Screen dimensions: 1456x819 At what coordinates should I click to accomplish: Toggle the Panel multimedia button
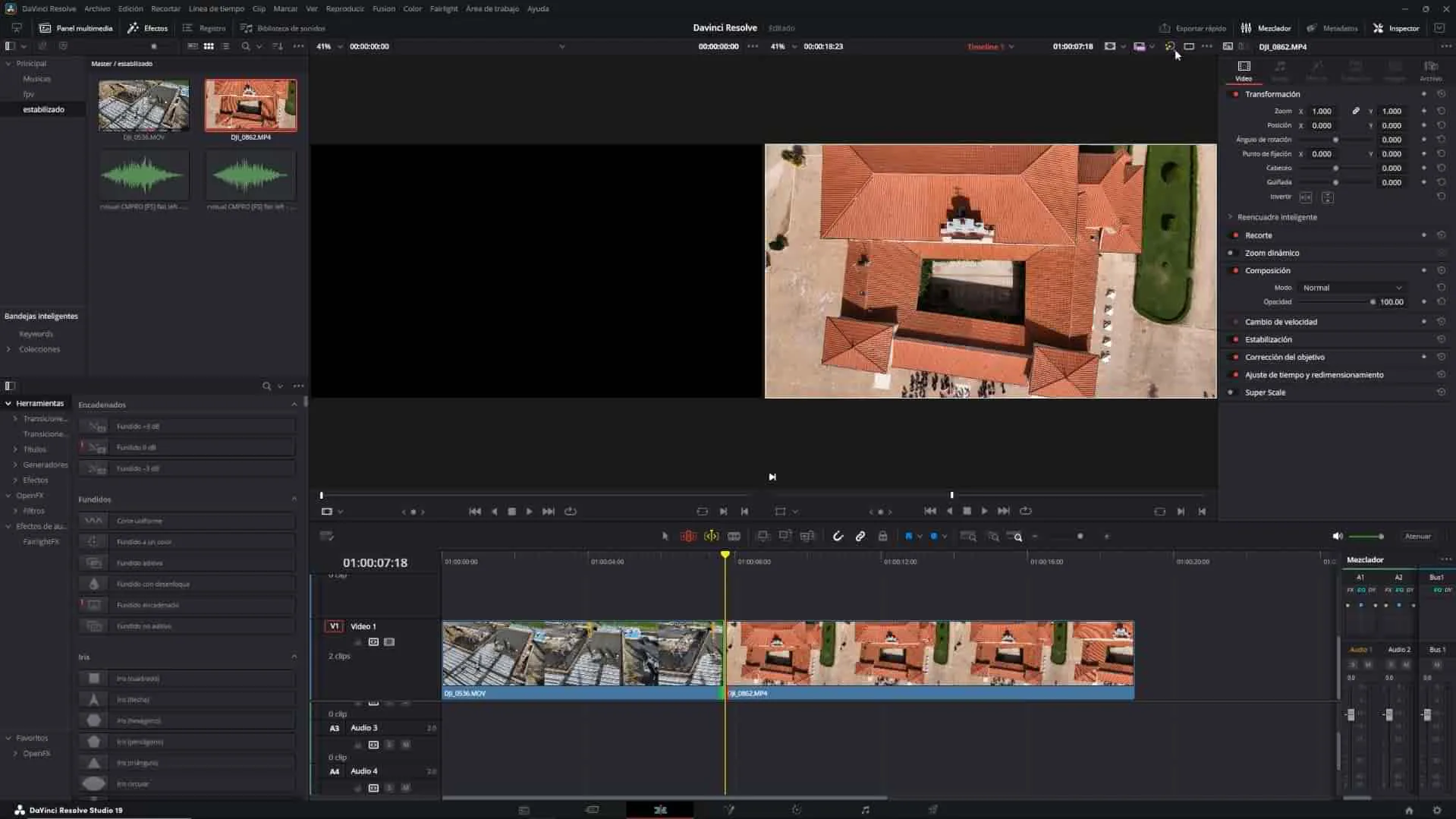pos(76,28)
